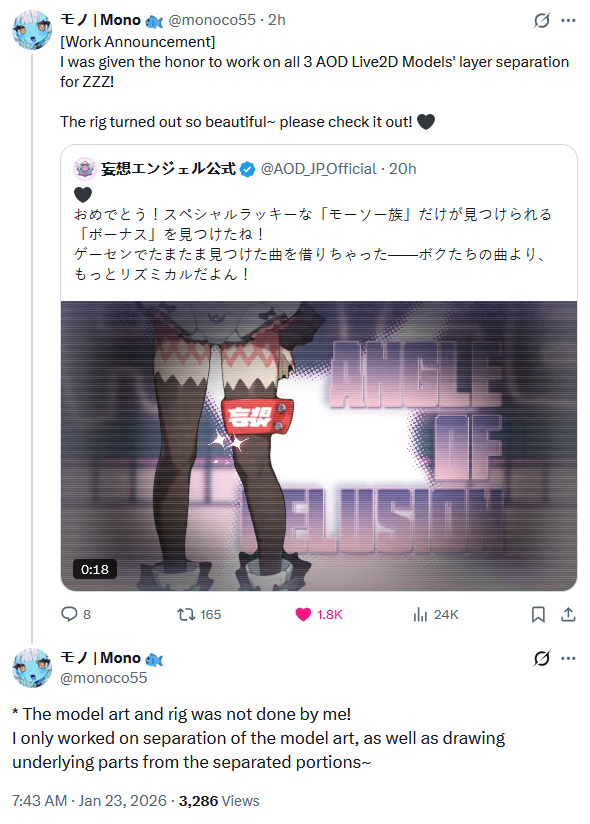This screenshot has height=824, width=590.
Task: Toggle the bookmark icon on the tweet
Action: coord(539,614)
